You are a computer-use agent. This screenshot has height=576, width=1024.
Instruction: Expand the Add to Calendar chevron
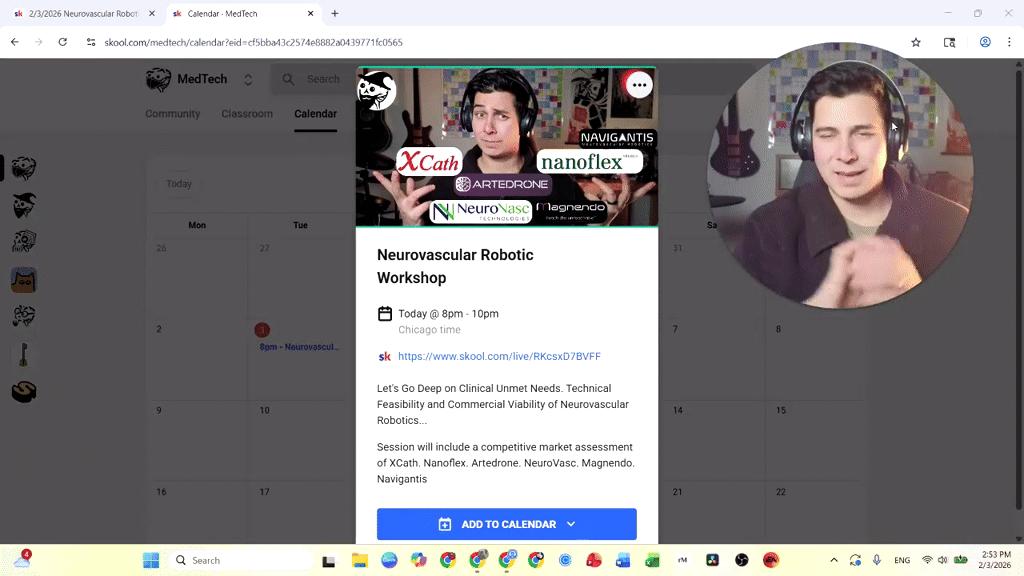tap(571, 524)
